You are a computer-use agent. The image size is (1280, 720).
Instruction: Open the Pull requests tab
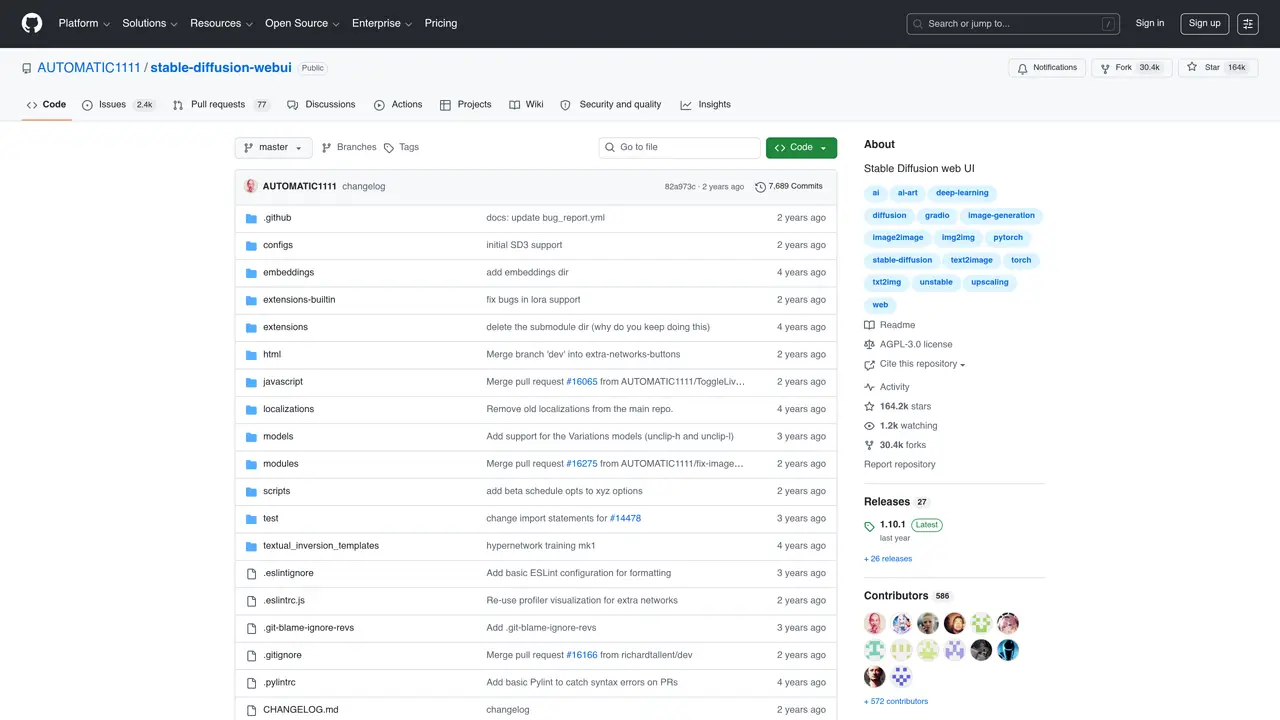[x=220, y=105]
